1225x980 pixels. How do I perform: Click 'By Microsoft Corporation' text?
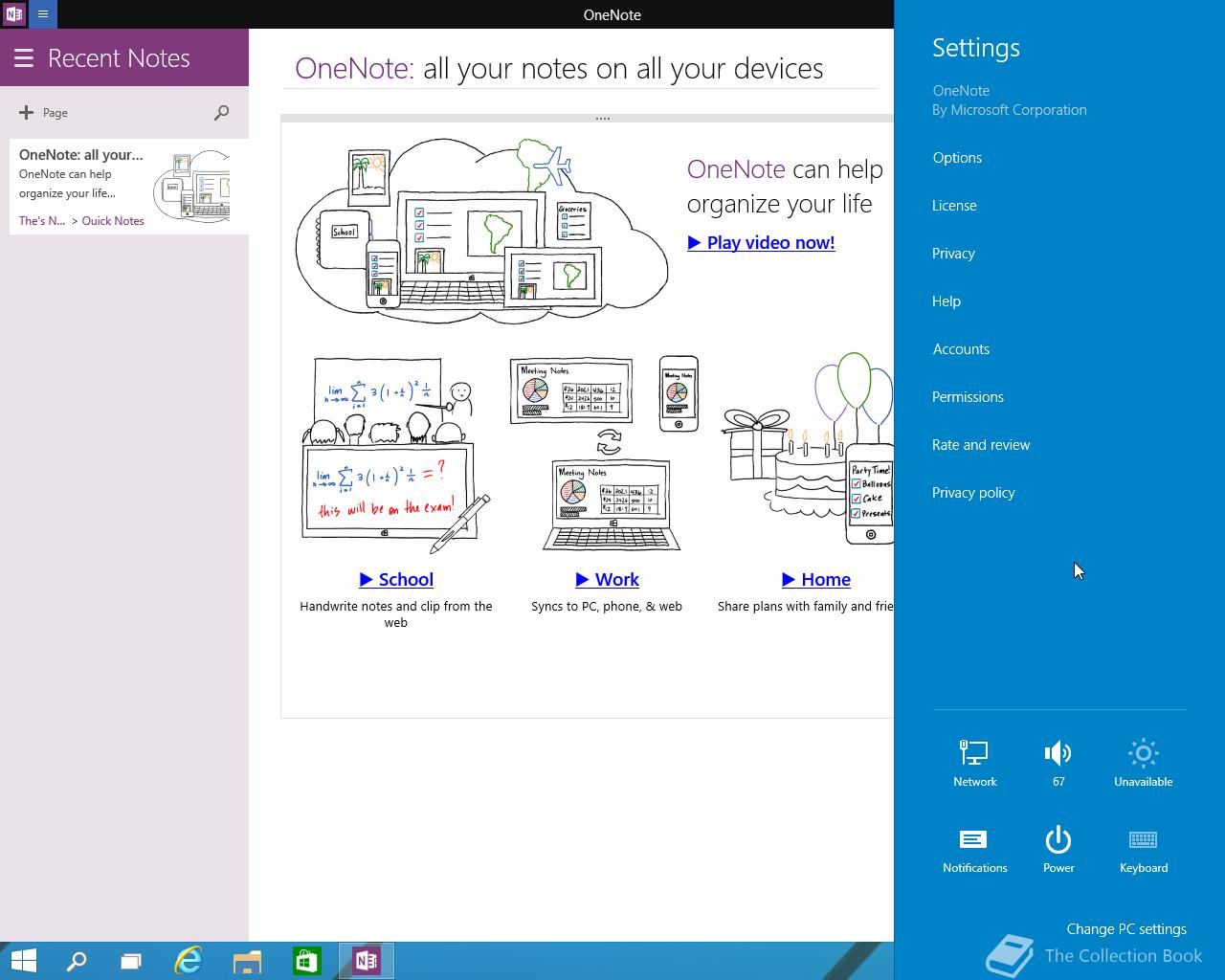click(1010, 110)
